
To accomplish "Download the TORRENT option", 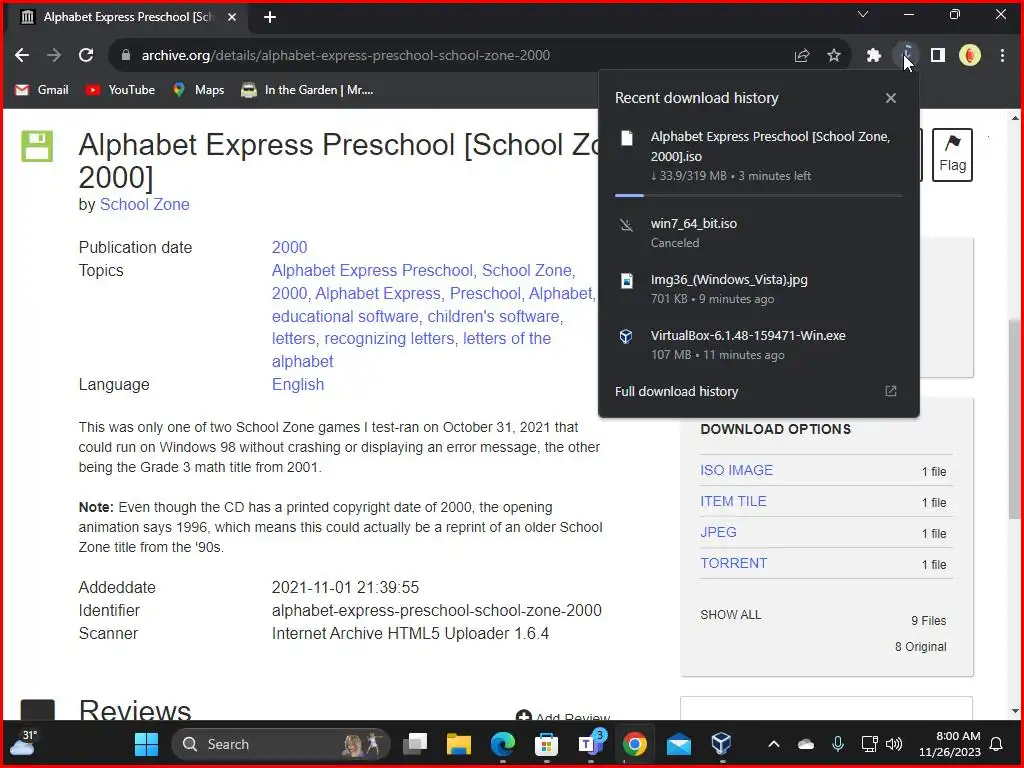I will point(734,563).
